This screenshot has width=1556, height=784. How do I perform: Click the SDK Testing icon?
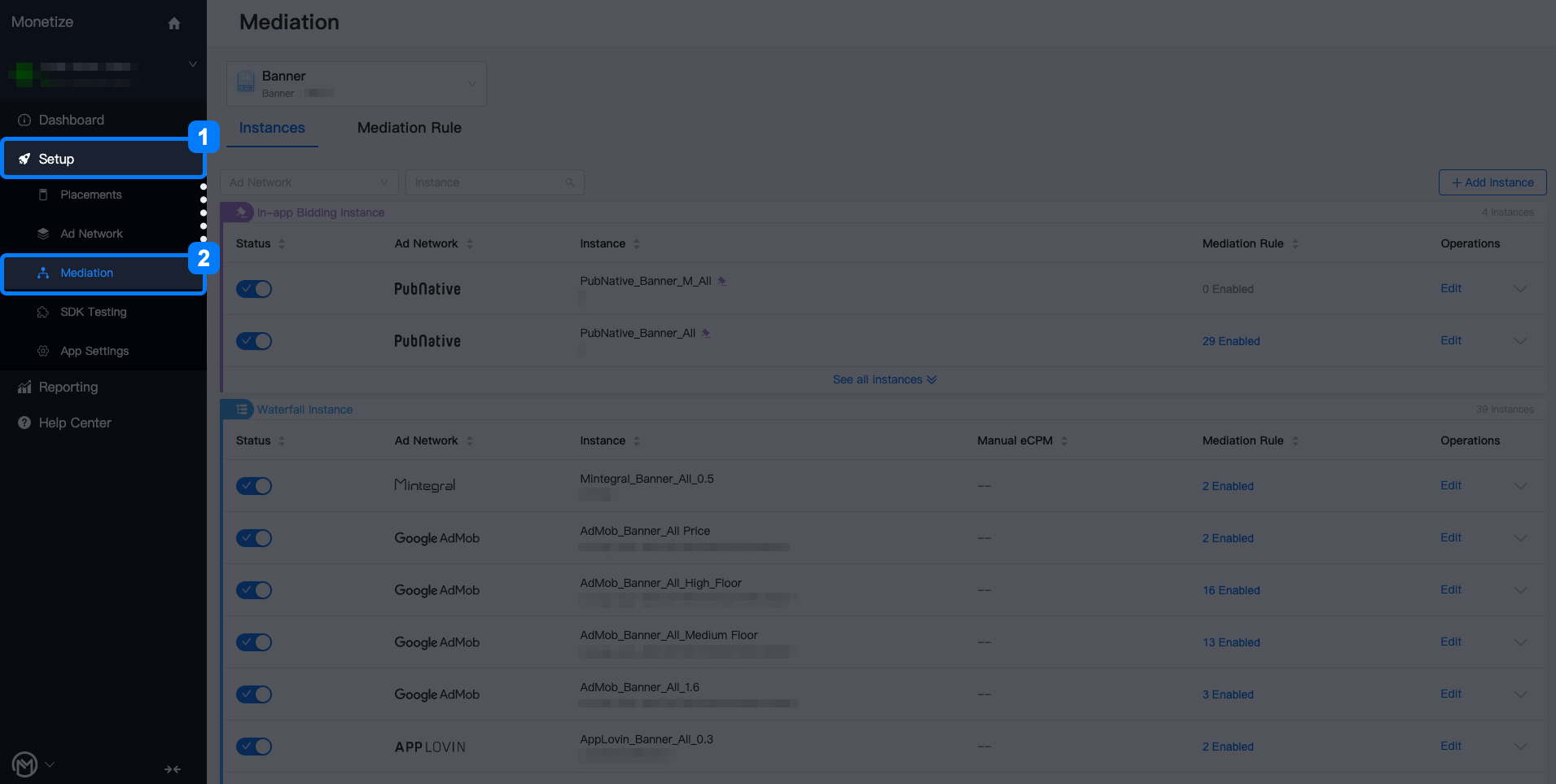(x=43, y=312)
